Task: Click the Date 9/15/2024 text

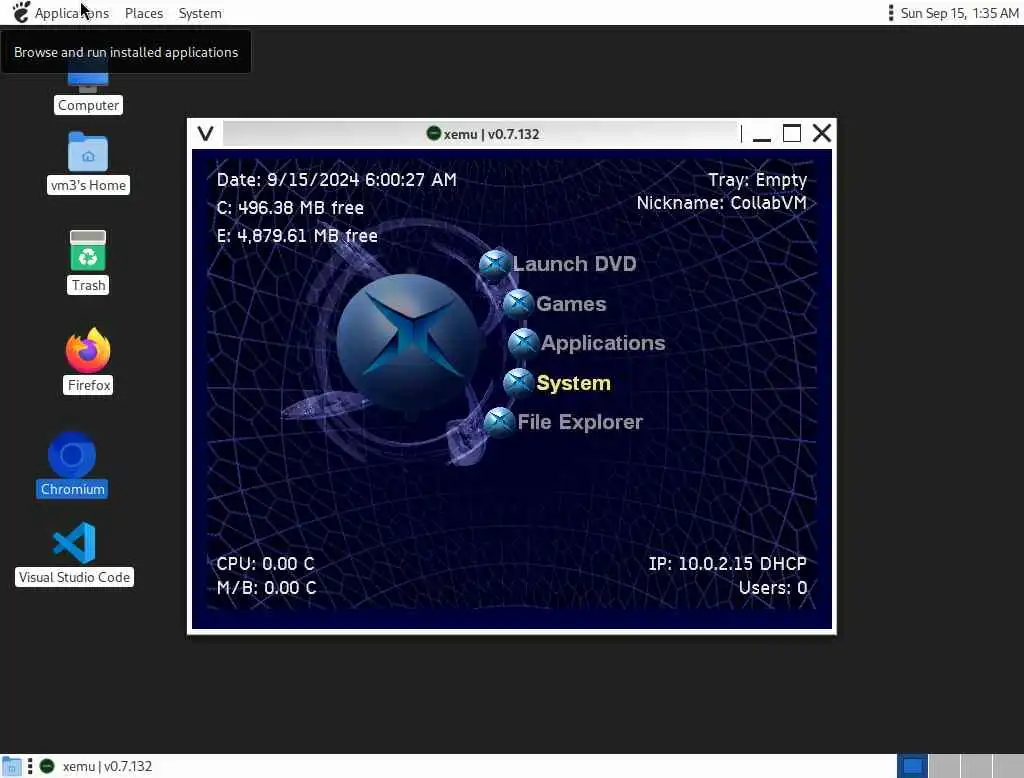Action: pyautogui.click(x=337, y=180)
